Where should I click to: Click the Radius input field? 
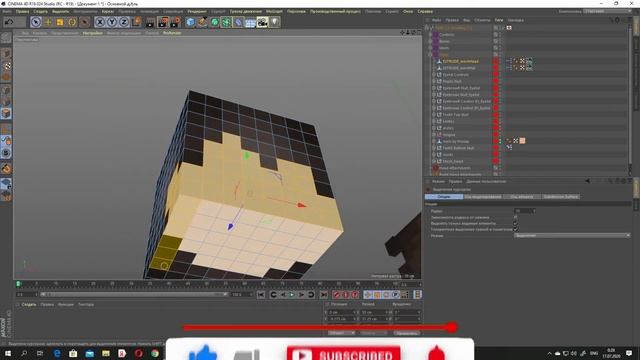pyautogui.click(x=524, y=211)
